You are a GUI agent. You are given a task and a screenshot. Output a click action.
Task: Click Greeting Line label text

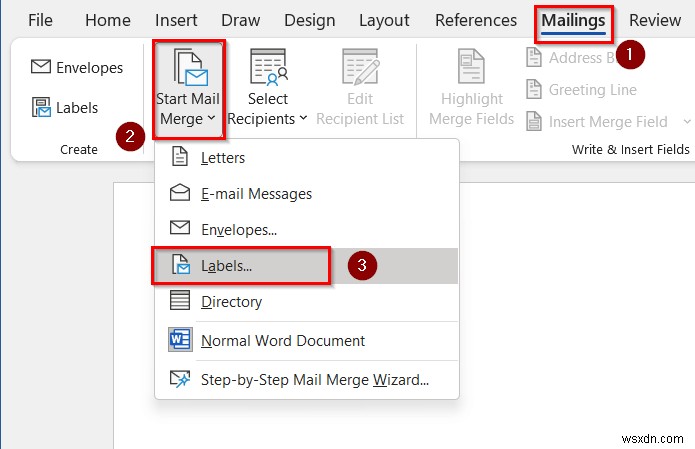[593, 90]
